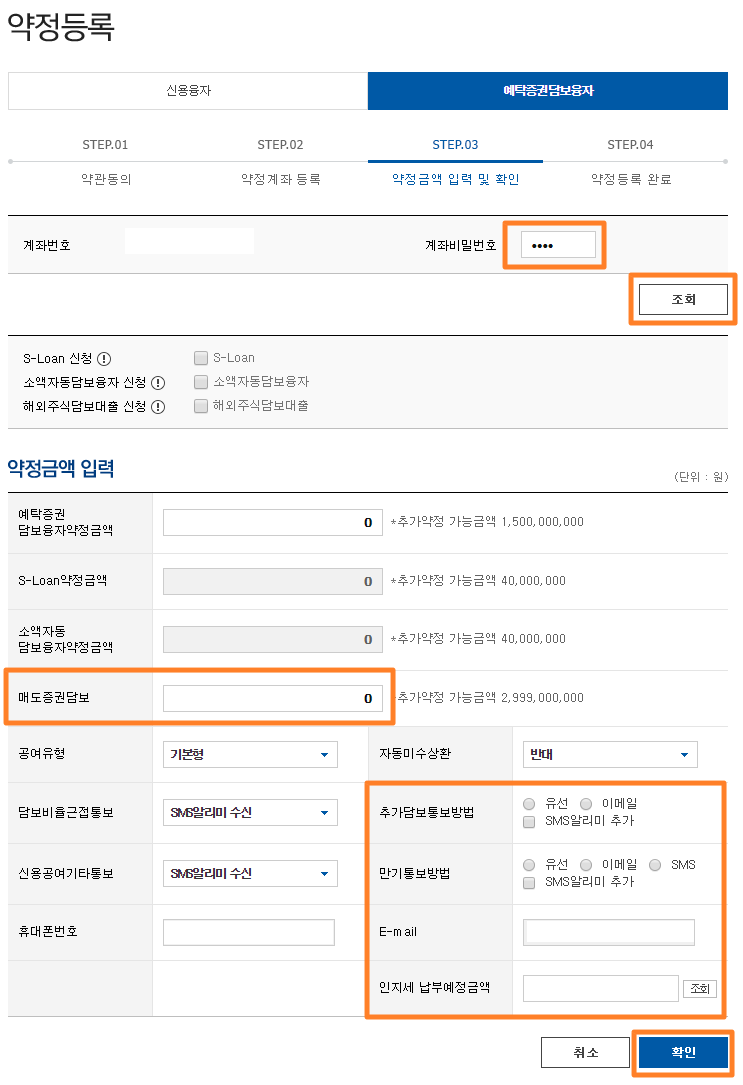
Task: Click the 계좌번호 field
Action: (x=189, y=241)
